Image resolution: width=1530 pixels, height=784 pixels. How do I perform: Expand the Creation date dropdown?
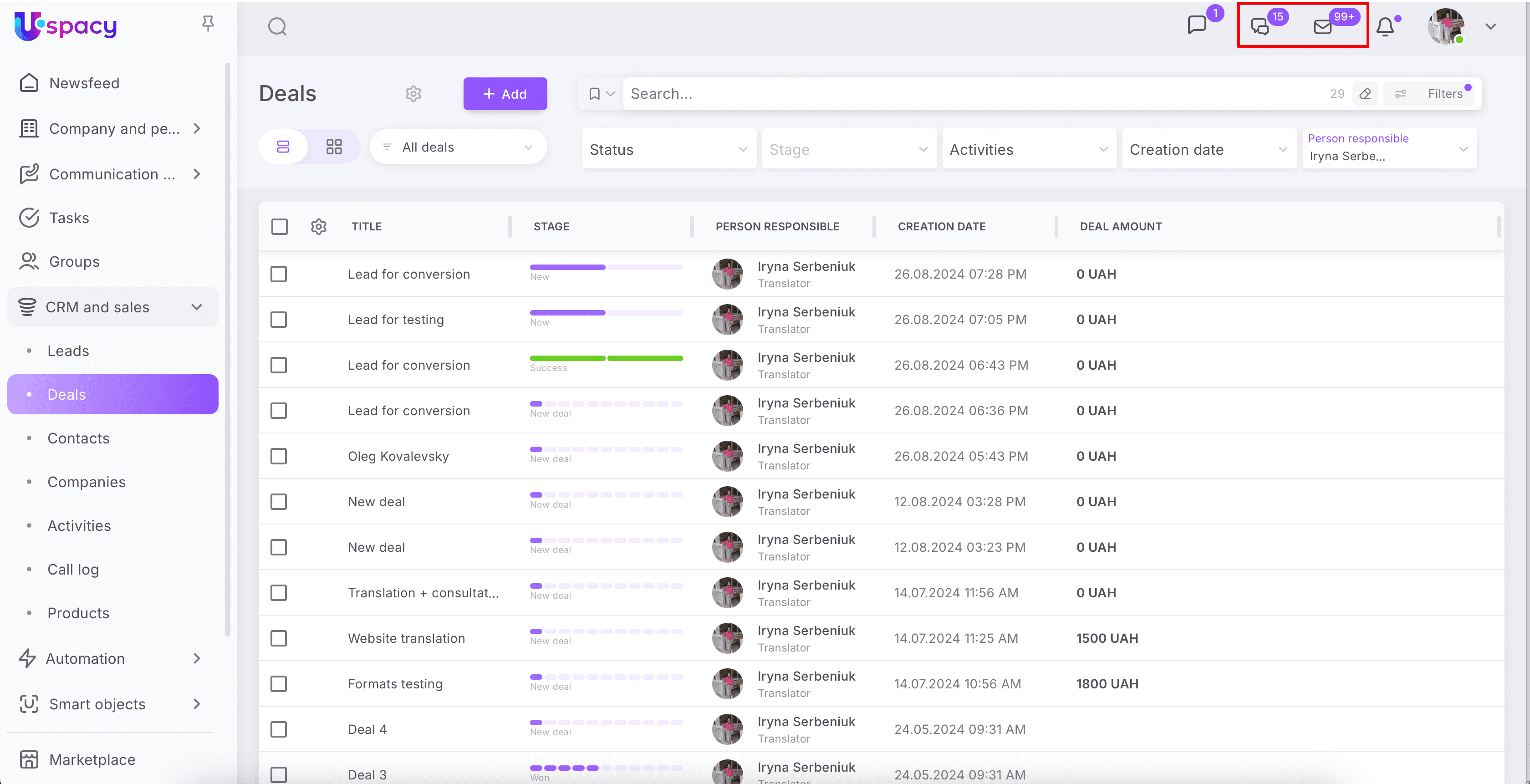click(x=1209, y=149)
